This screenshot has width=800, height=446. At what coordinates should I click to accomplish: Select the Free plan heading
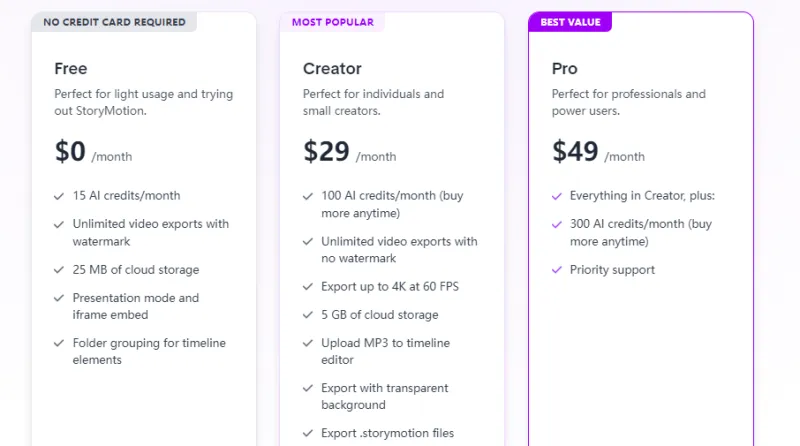(x=71, y=69)
